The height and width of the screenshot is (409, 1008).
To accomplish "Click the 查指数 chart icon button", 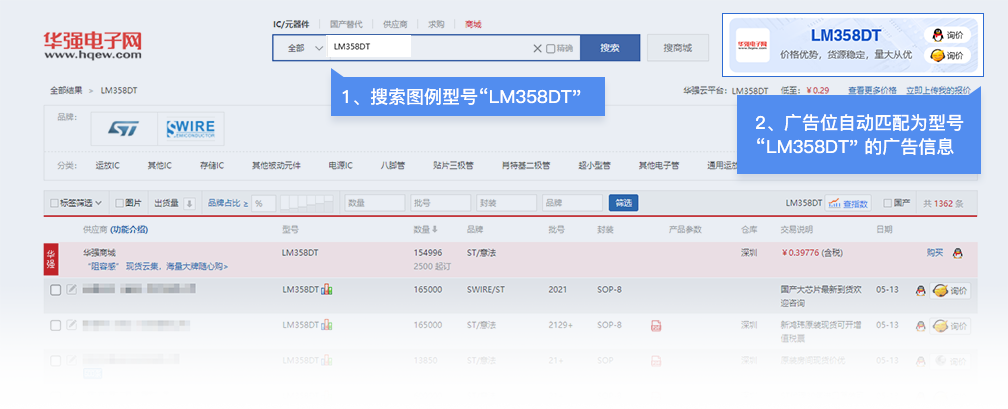I will click(x=848, y=203).
